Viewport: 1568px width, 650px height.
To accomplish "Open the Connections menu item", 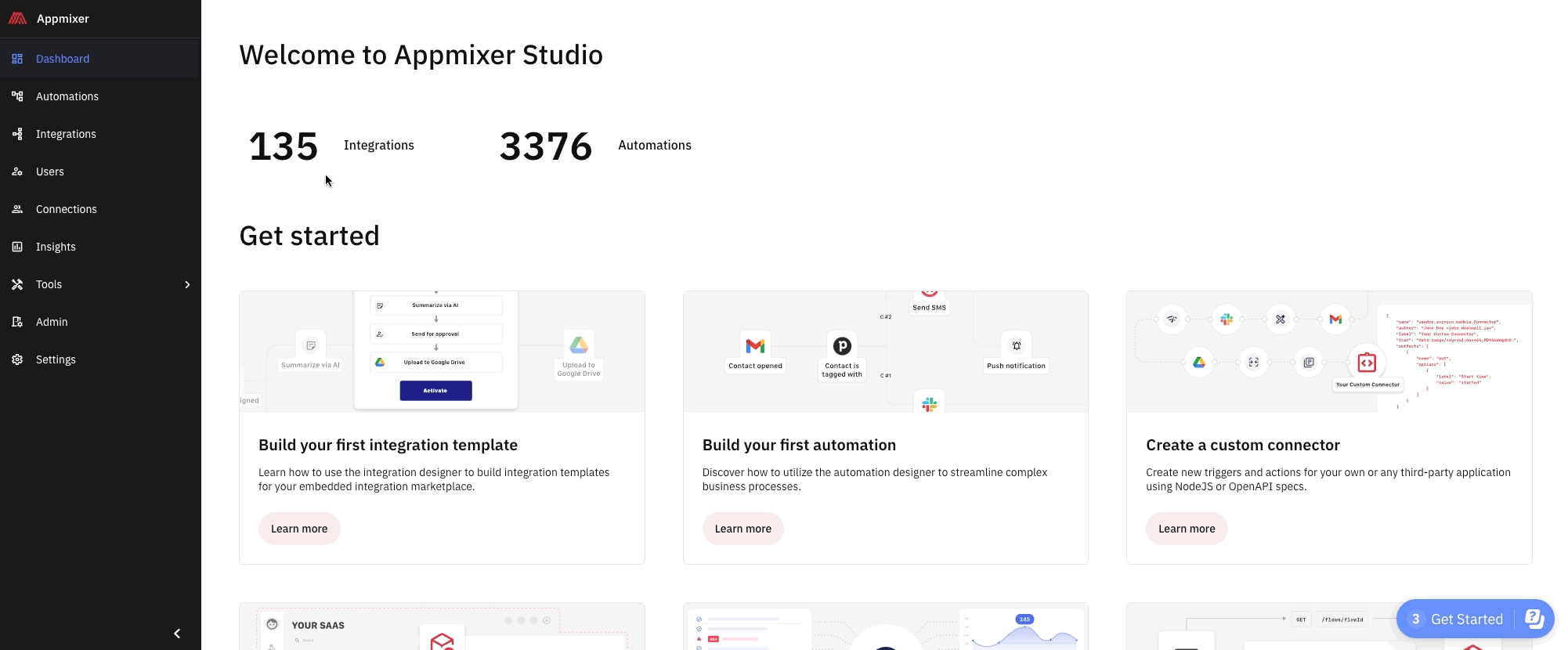I will (x=67, y=209).
